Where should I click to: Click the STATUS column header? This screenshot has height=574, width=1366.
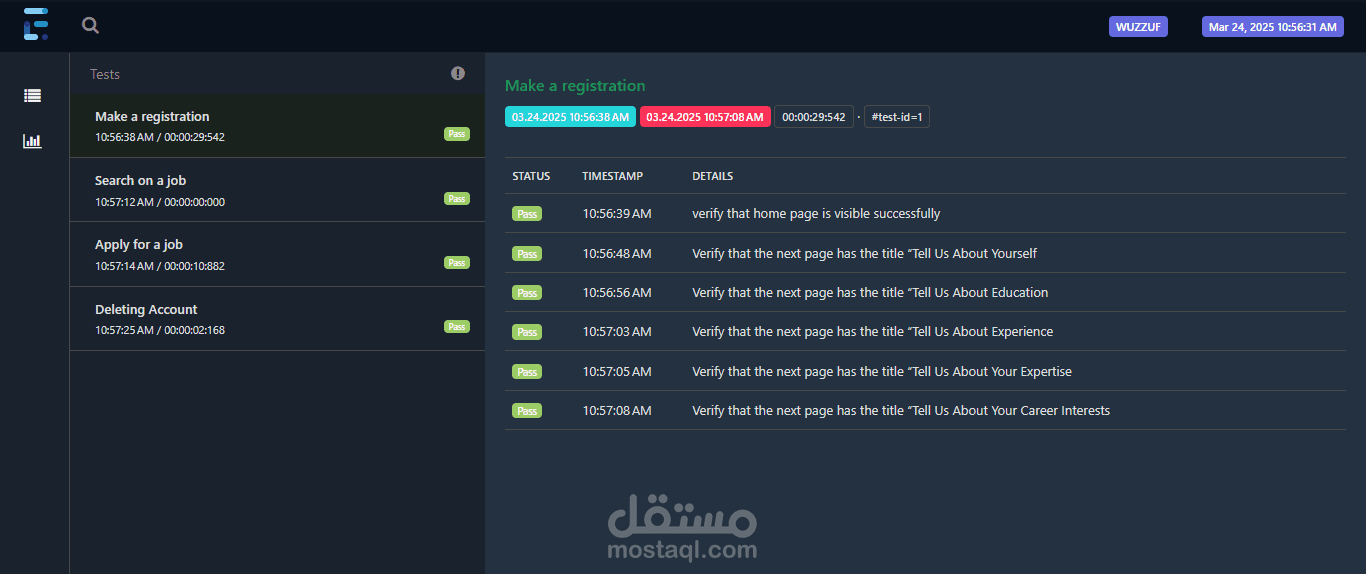point(531,176)
